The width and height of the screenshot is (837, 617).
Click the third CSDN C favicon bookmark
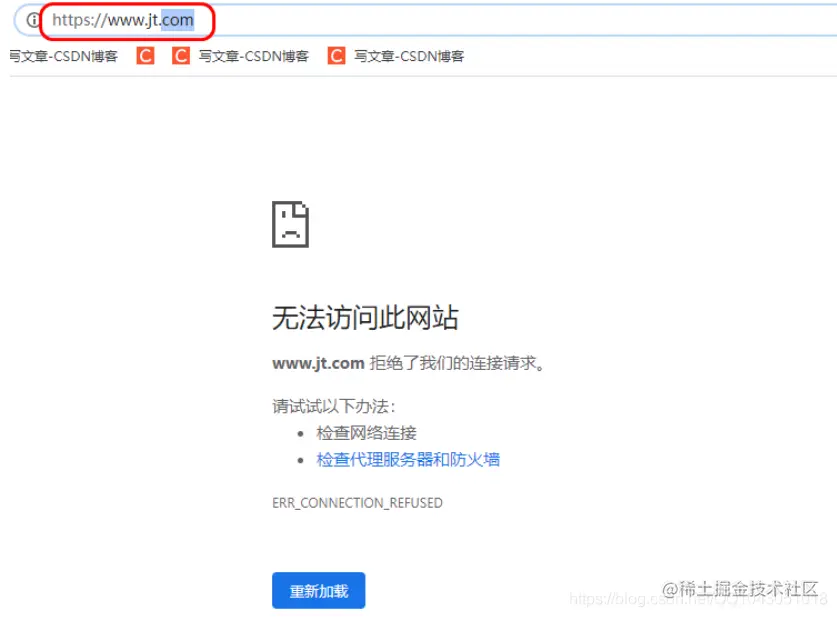point(337,56)
